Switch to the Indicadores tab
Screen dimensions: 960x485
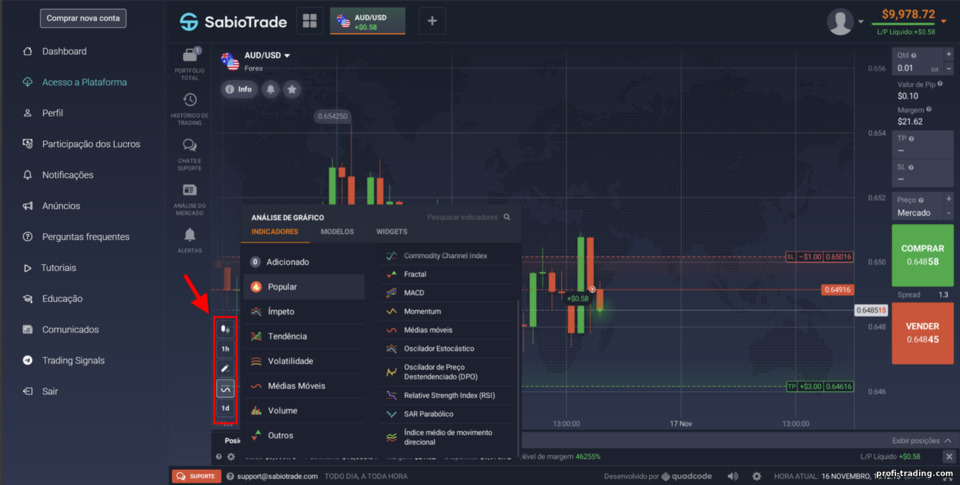pos(275,231)
